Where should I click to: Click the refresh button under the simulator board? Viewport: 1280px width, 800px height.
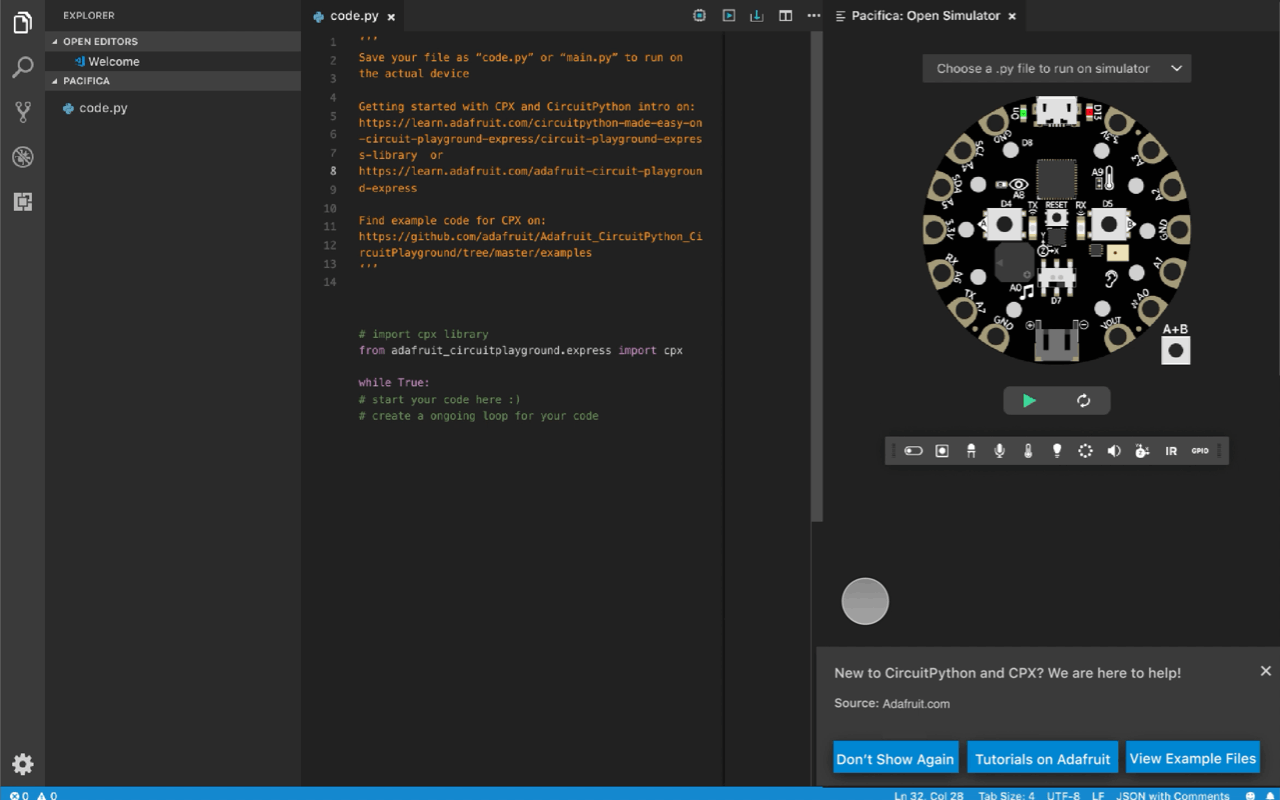[x=1083, y=401]
